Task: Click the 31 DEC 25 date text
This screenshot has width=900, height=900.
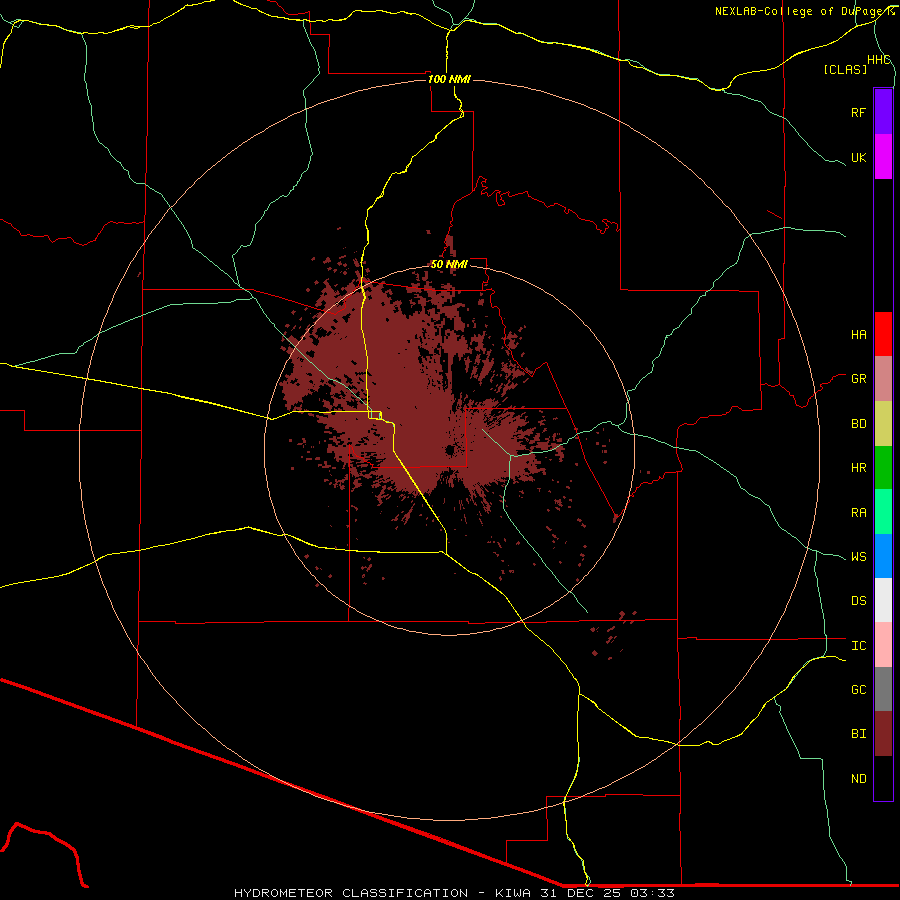Action: click(581, 893)
